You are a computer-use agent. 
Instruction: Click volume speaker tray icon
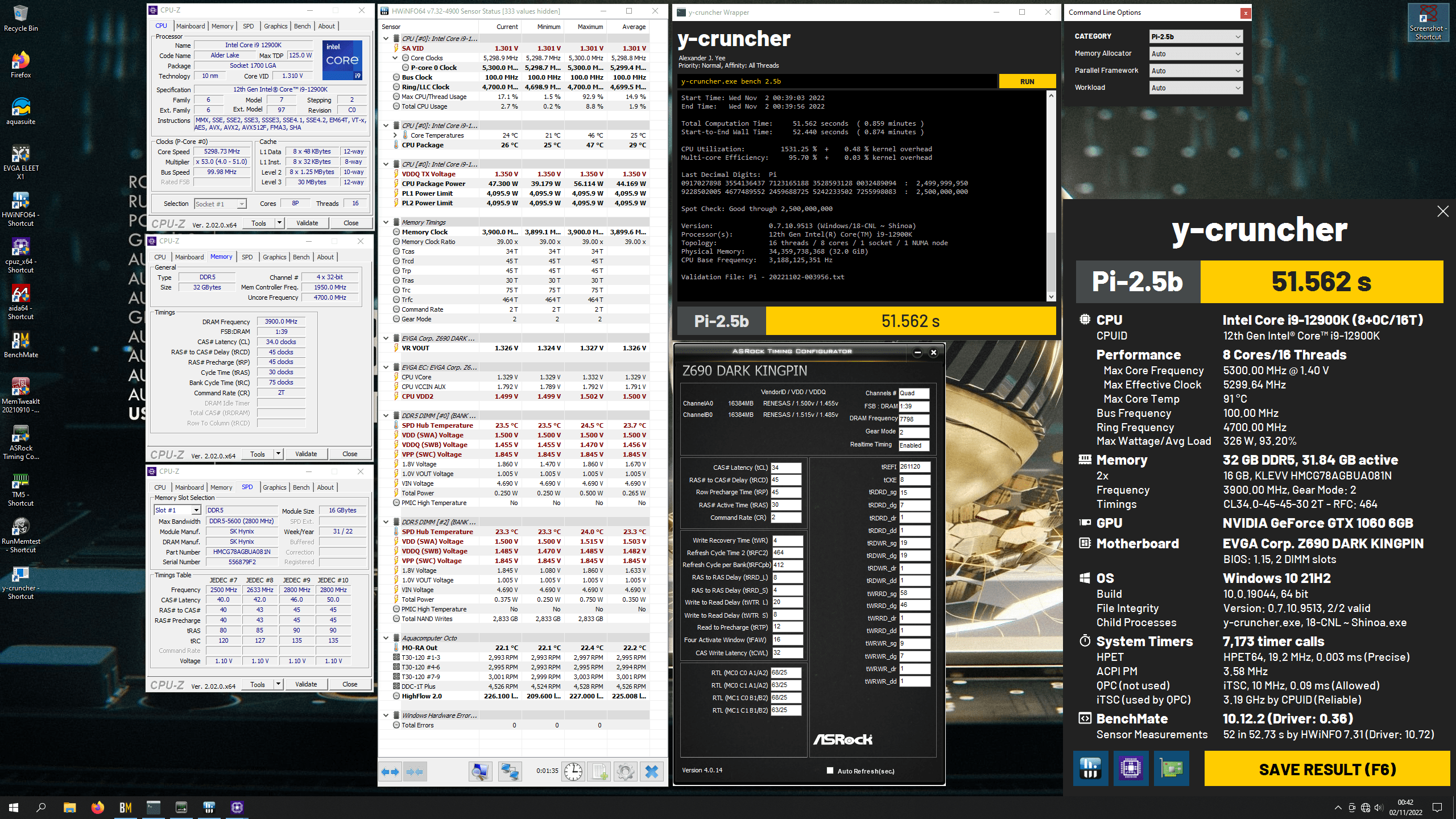pos(1378,808)
